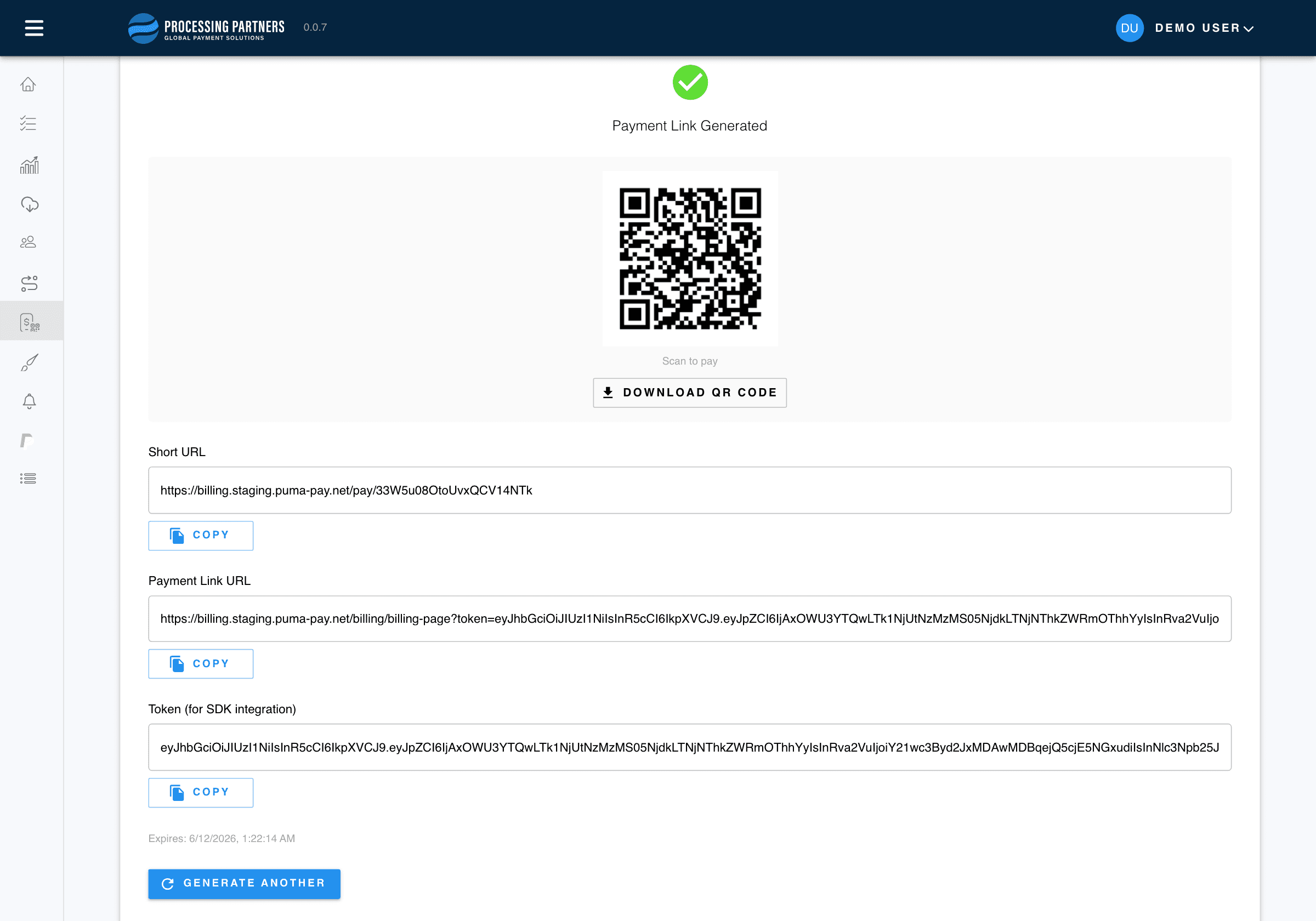Open the users group sidebar icon

click(28, 242)
